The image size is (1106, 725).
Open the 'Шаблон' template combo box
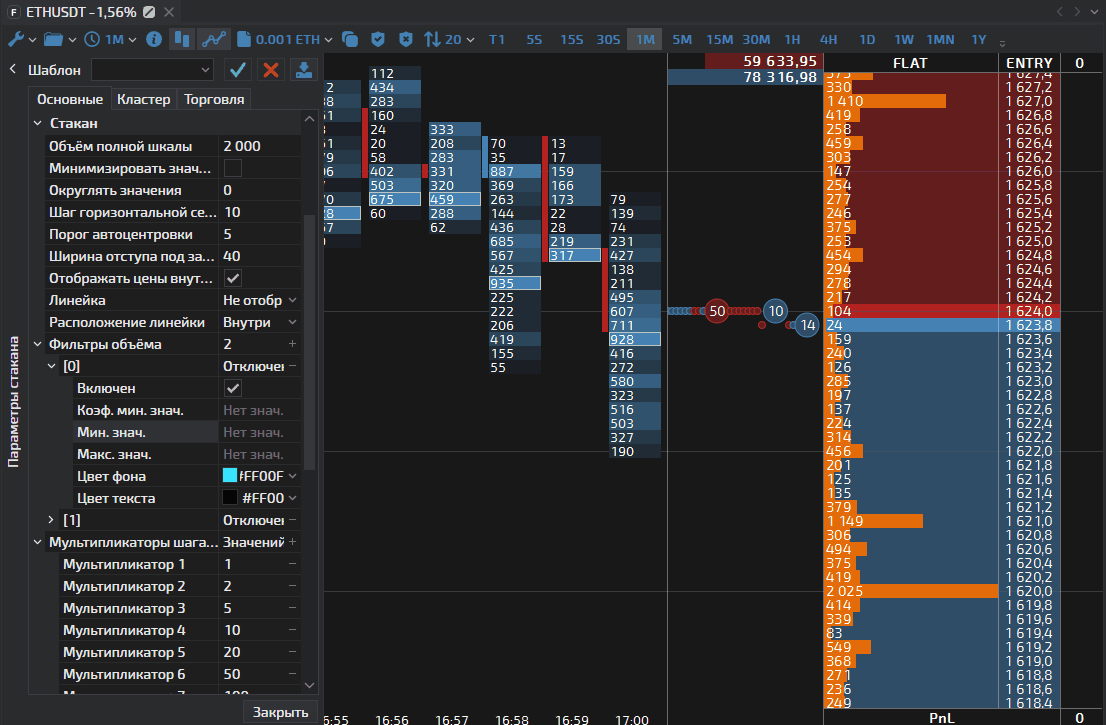pyautogui.click(x=152, y=69)
